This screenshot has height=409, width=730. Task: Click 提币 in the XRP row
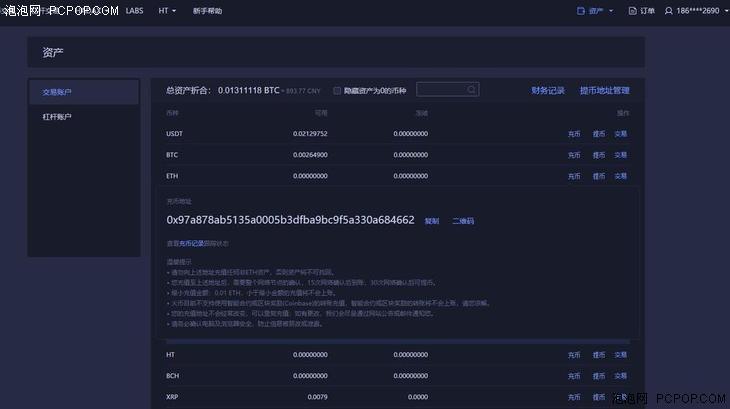coord(599,397)
